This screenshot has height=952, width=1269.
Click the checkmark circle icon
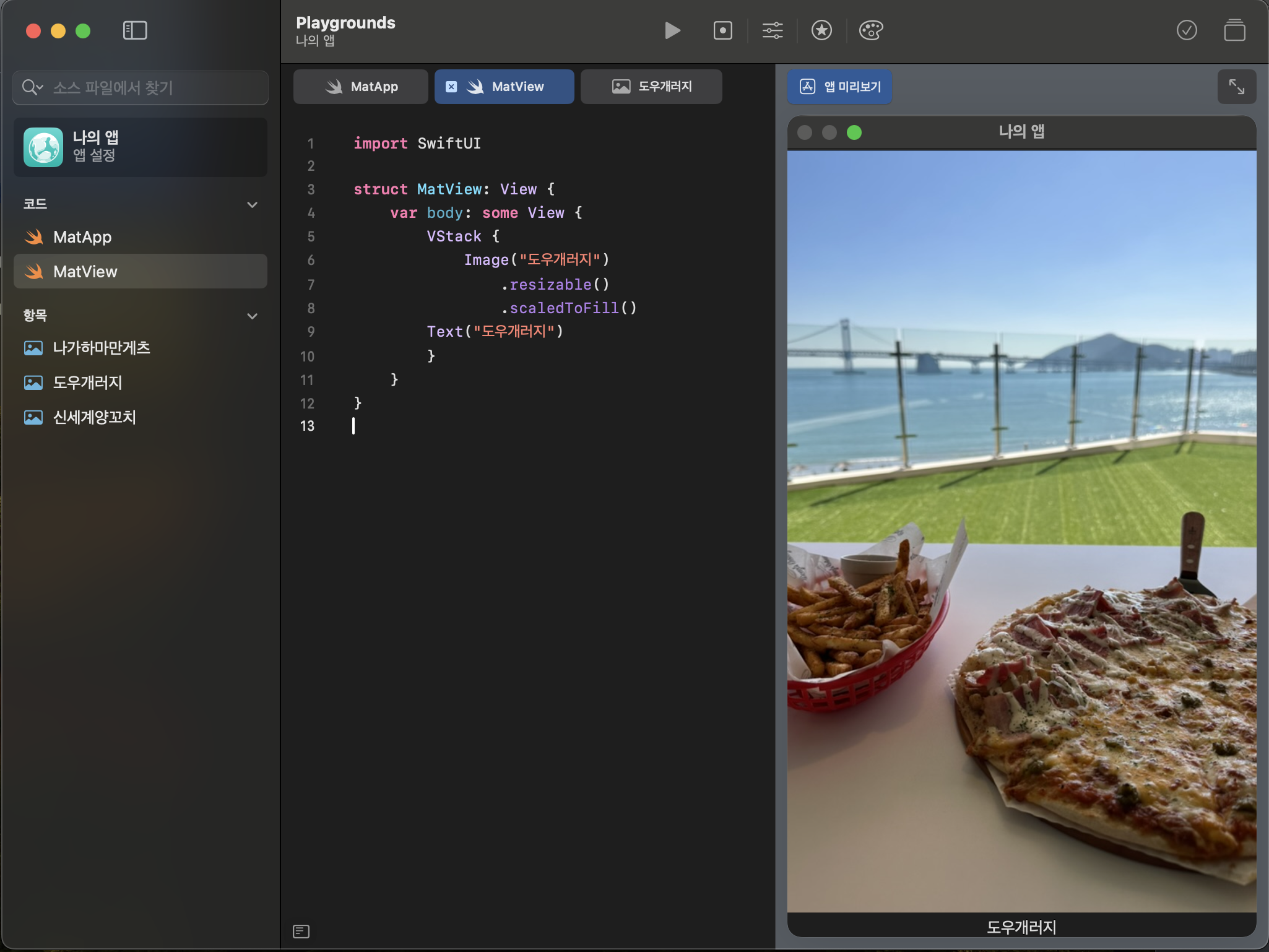(1186, 30)
